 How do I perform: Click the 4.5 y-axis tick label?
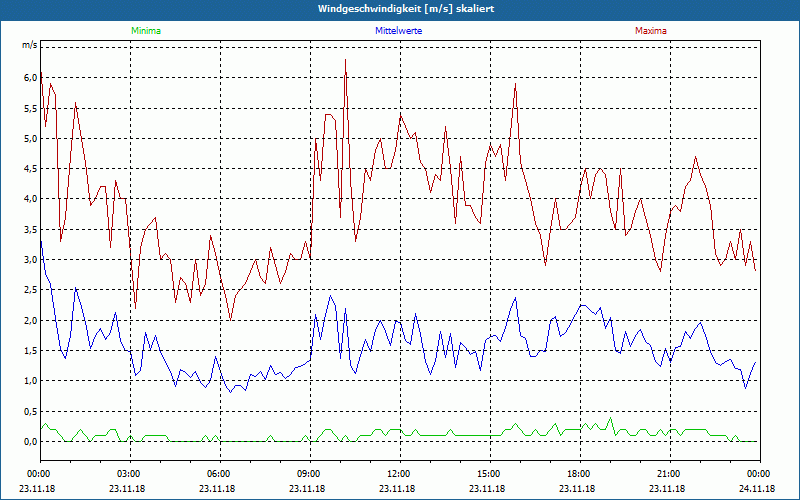31,169
